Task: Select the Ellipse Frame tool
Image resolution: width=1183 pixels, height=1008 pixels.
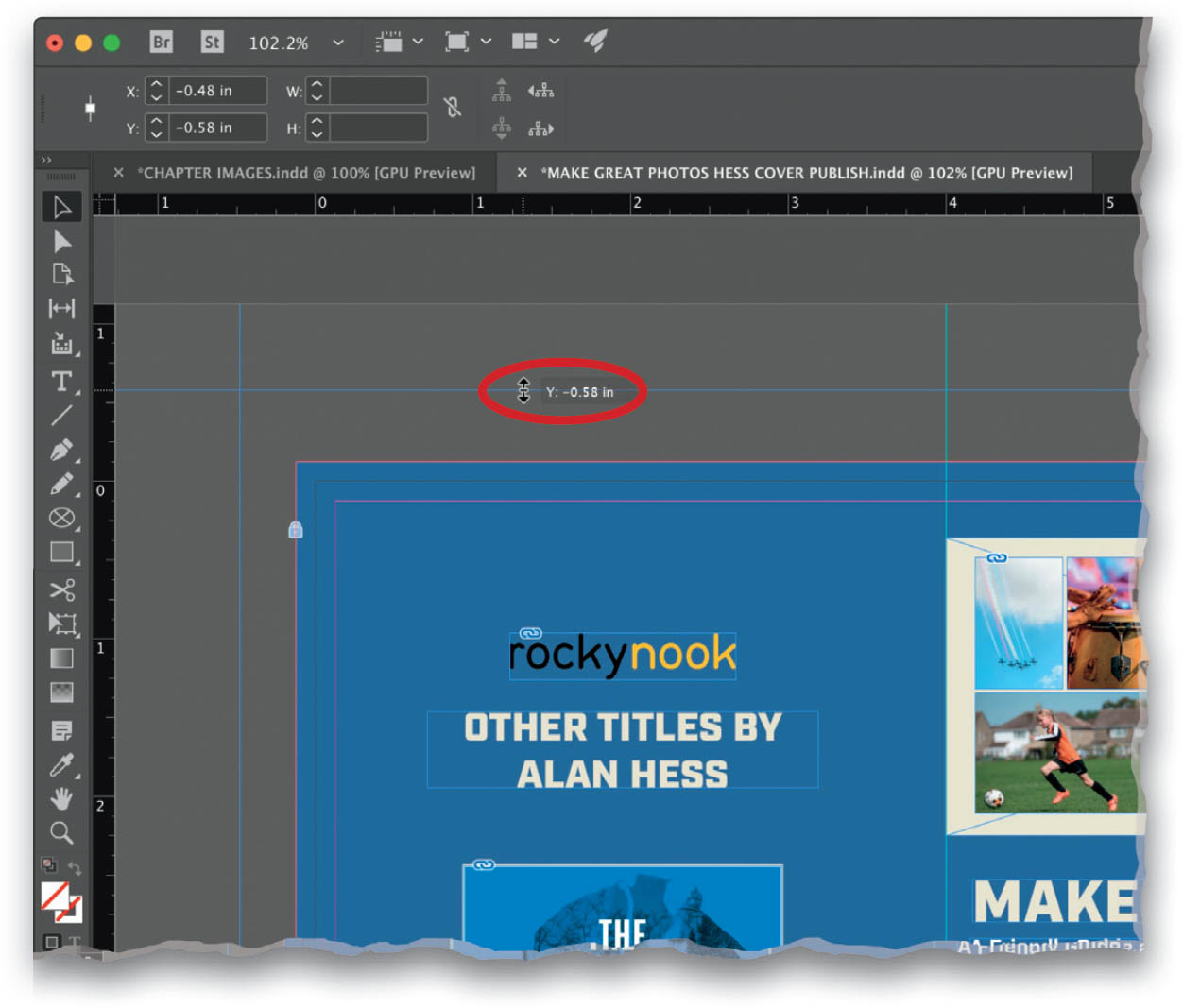Action: pyautogui.click(x=61, y=518)
